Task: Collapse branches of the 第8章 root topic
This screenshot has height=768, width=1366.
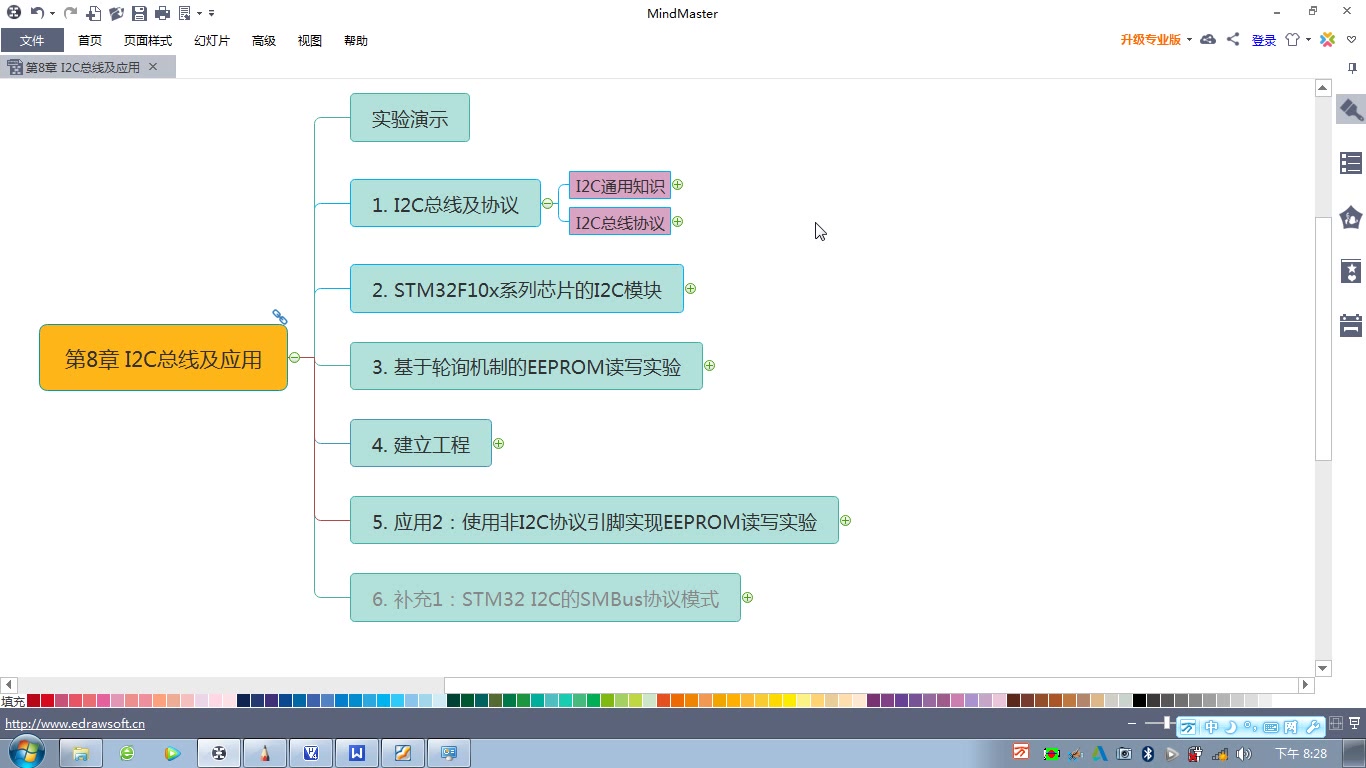Action: click(294, 356)
